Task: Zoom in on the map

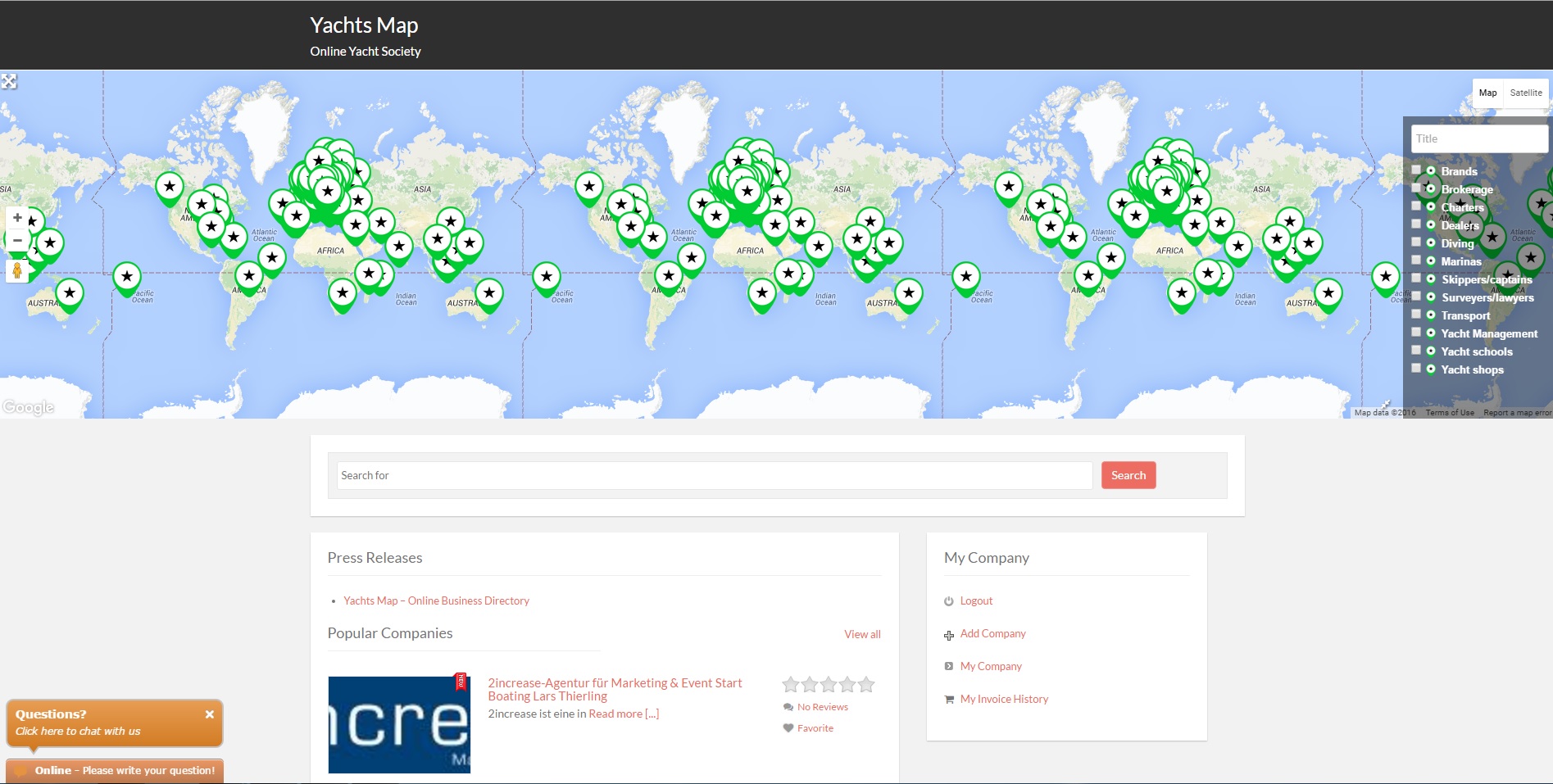Action: pyautogui.click(x=17, y=218)
